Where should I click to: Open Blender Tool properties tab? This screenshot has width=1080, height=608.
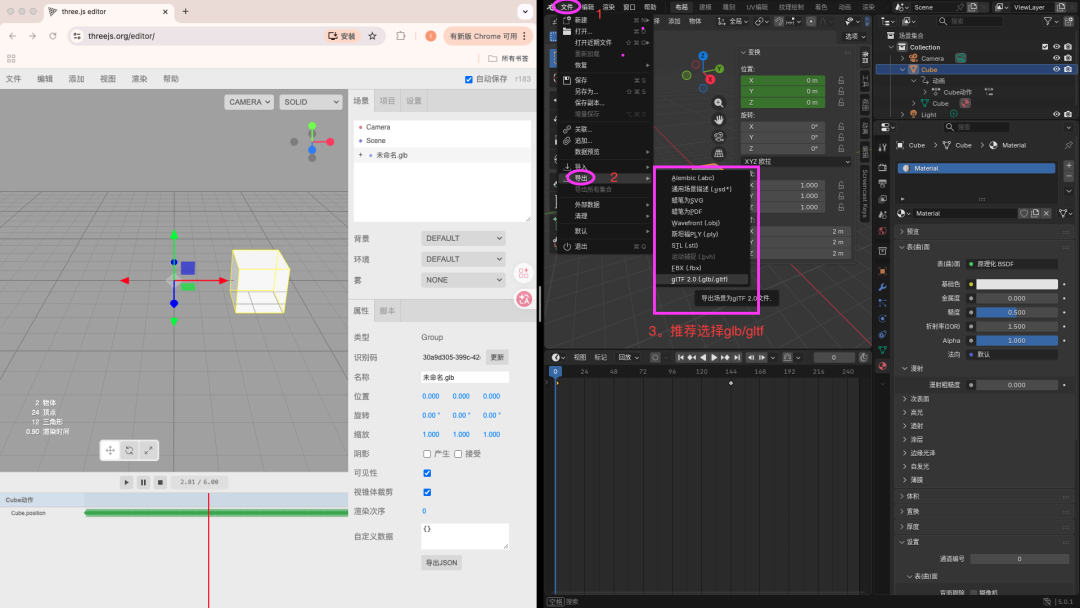(x=882, y=147)
